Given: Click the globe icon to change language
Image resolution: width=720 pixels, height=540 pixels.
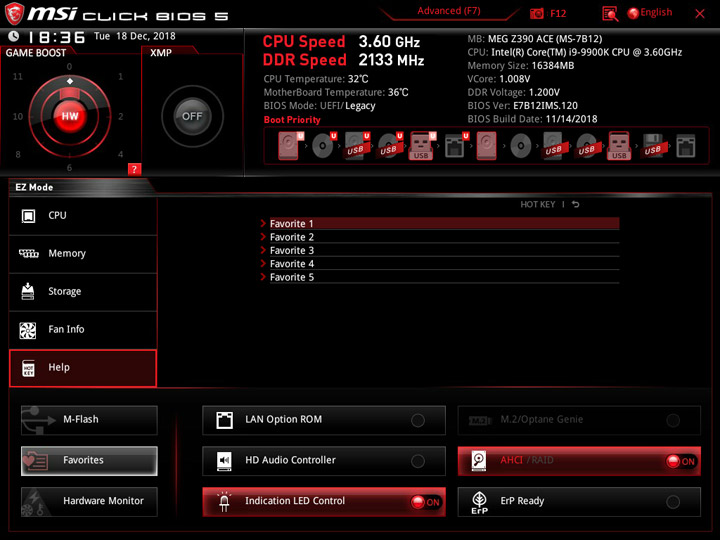Looking at the screenshot, I should [633, 13].
